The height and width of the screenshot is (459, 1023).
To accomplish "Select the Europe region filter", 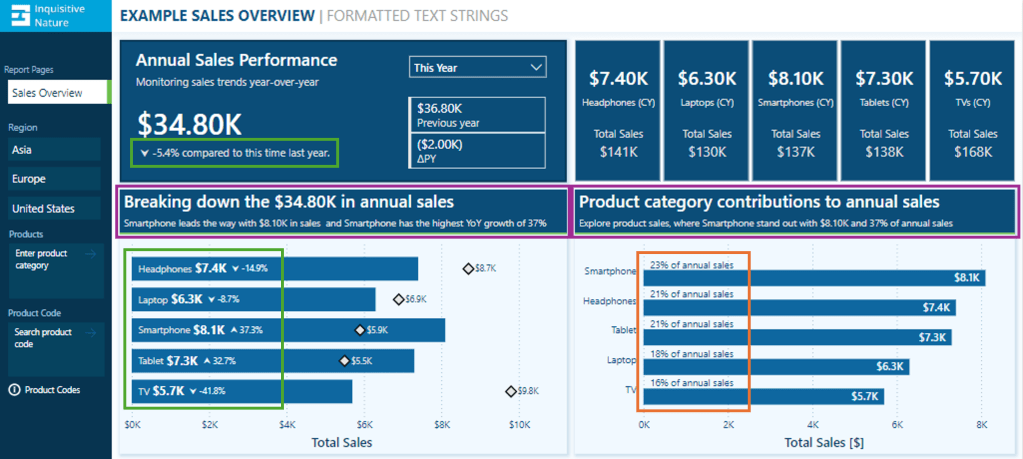I will click(x=54, y=179).
